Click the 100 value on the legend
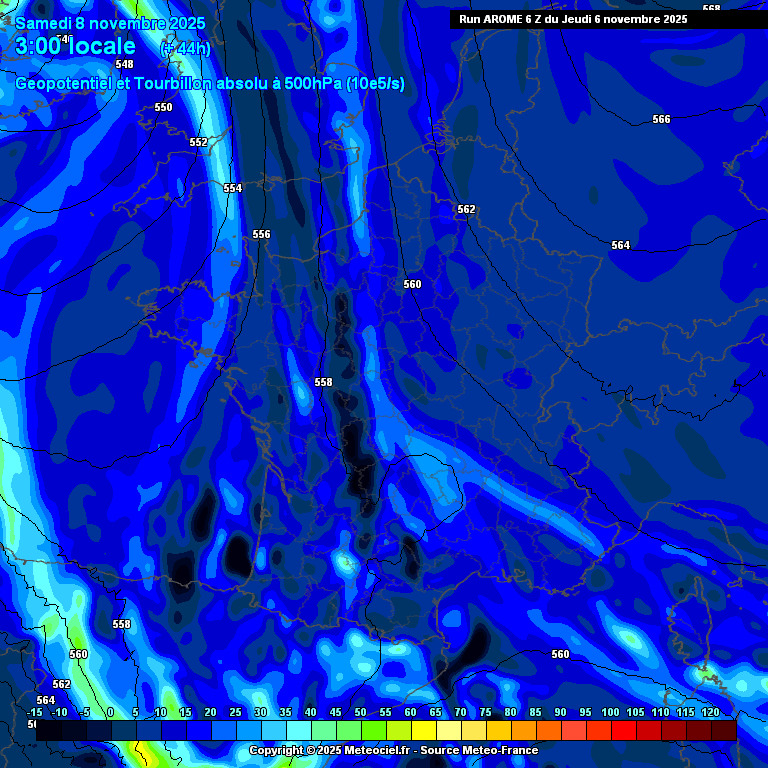768x768 pixels. click(x=611, y=712)
